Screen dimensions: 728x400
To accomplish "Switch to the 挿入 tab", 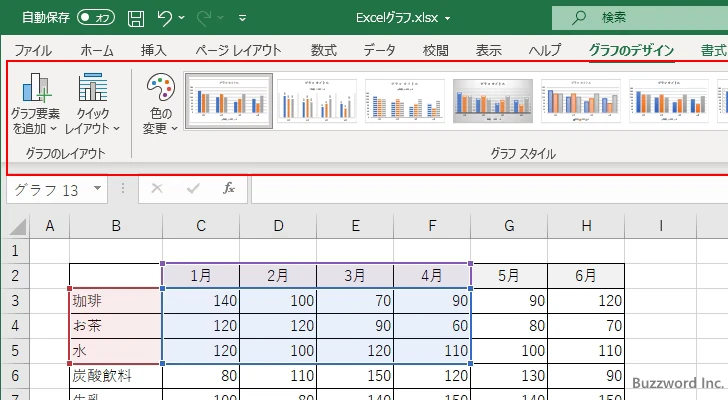I will click(154, 50).
